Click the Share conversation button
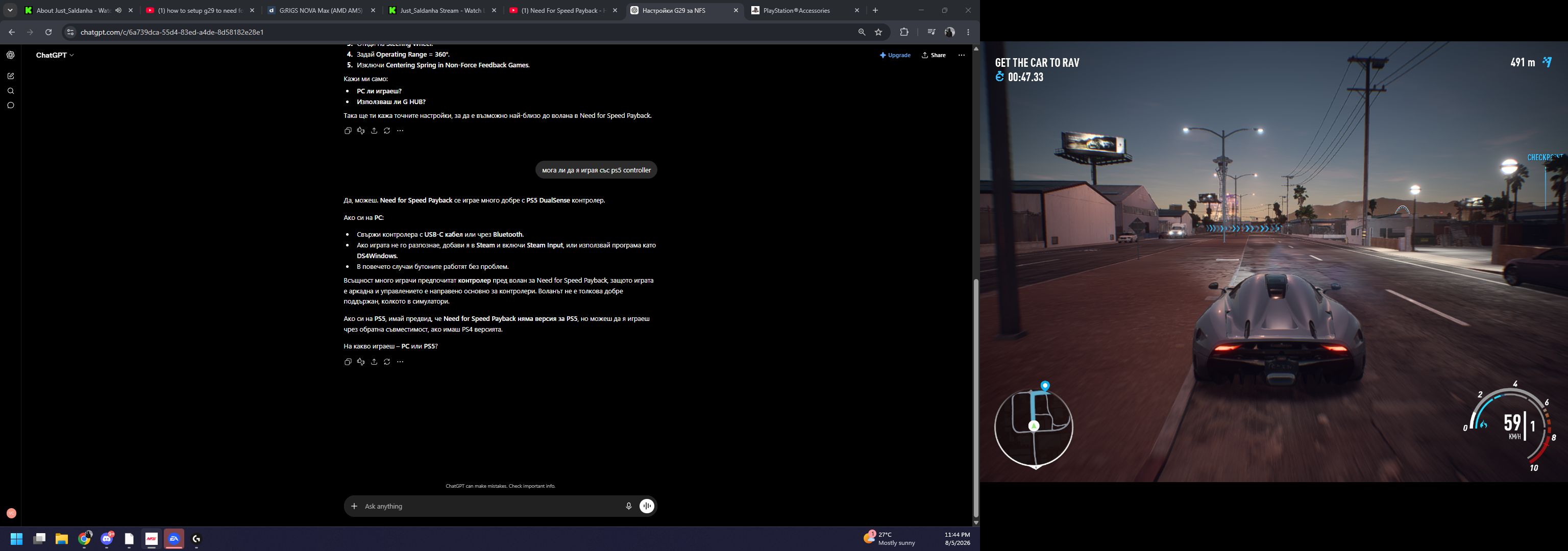Screen dimensions: 1568x551 pos(935,55)
